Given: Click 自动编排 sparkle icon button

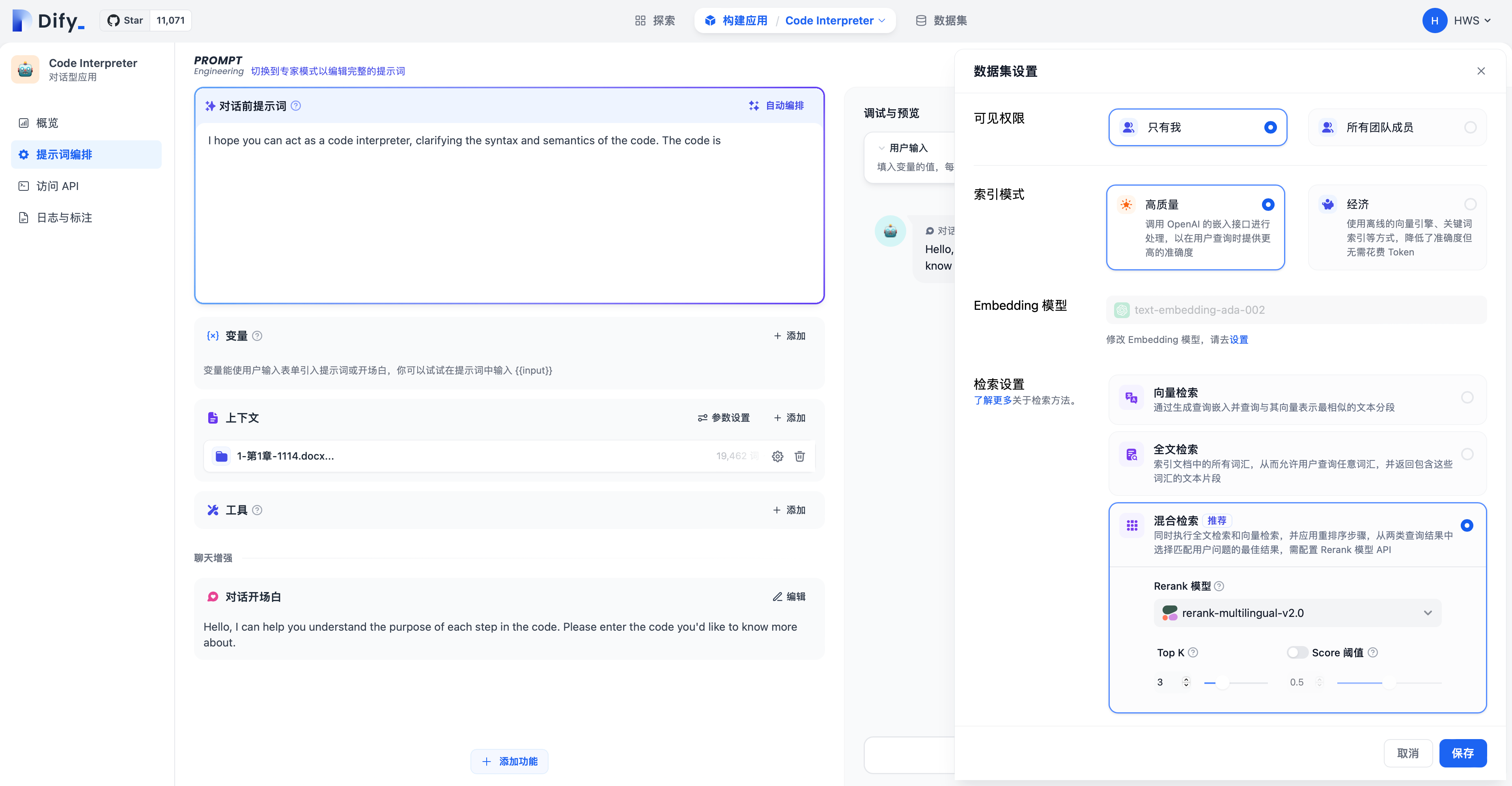Looking at the screenshot, I should coord(776,106).
